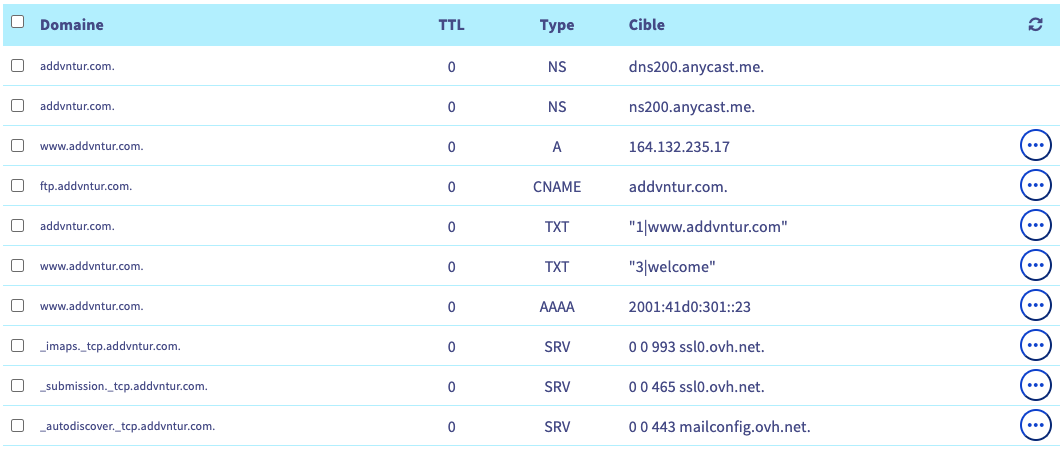Click the Domaine column header
The image size is (1064, 450).
[x=71, y=24]
